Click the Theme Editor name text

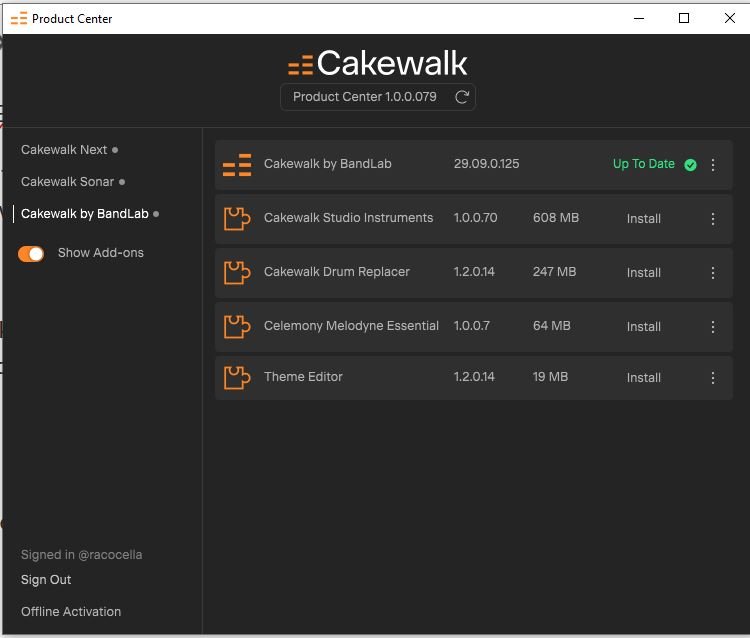click(x=303, y=377)
